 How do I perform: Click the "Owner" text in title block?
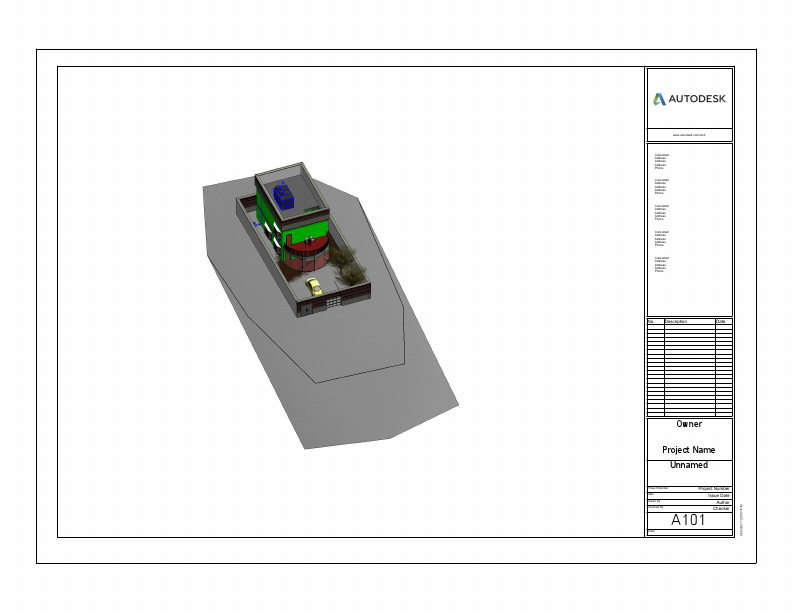[689, 424]
